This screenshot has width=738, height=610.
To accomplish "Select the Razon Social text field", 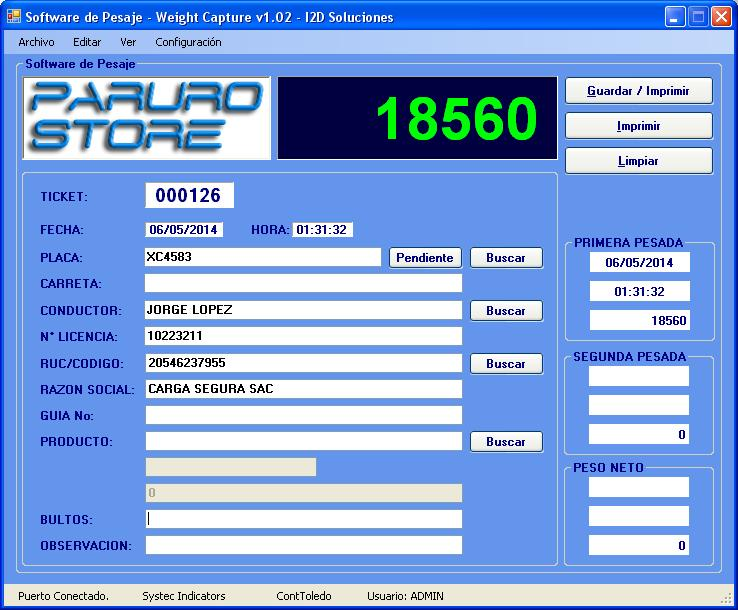I will 303,389.
